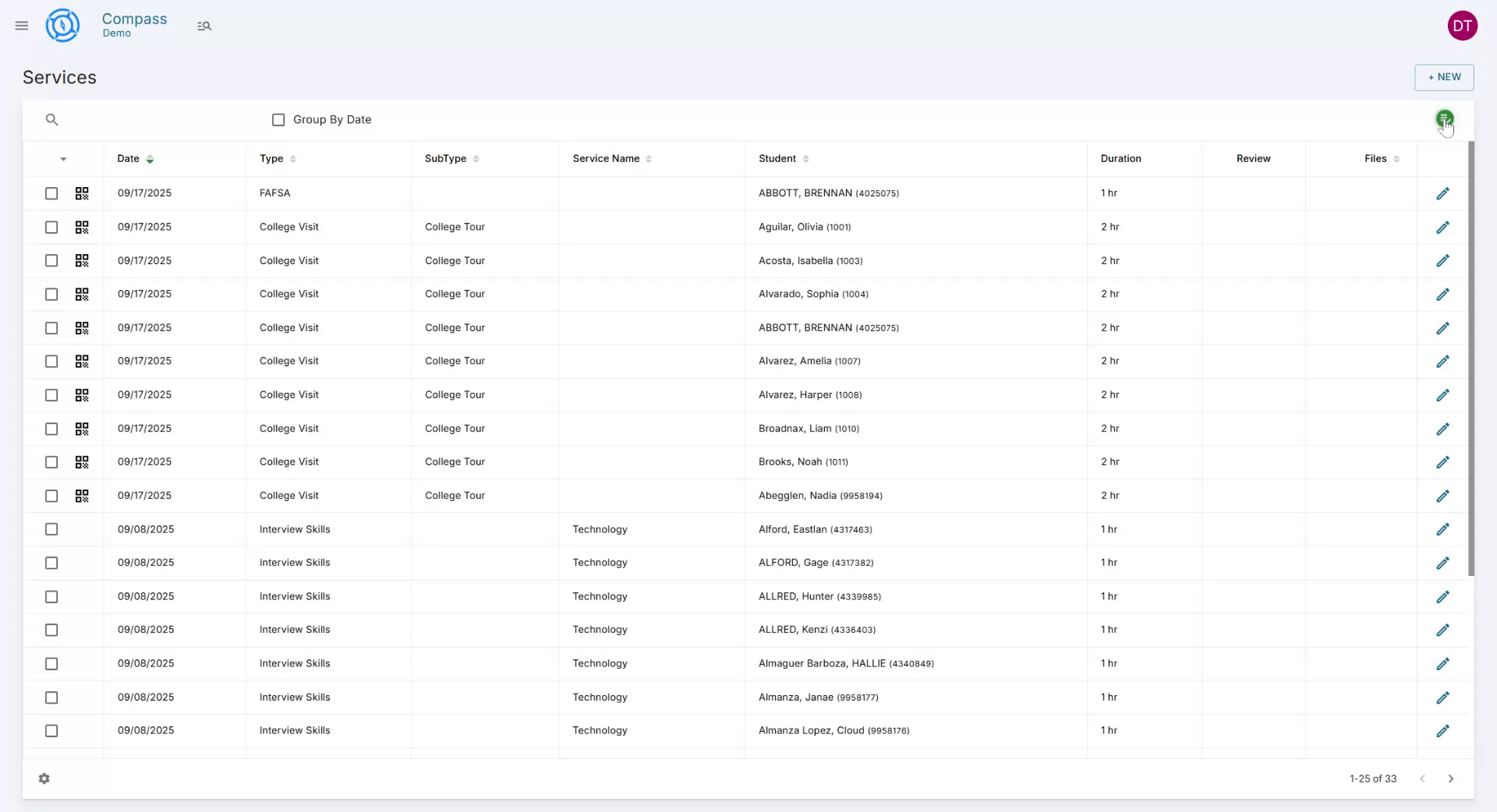Image resolution: width=1497 pixels, height=812 pixels.
Task: Click the + NEW button
Action: click(1444, 77)
